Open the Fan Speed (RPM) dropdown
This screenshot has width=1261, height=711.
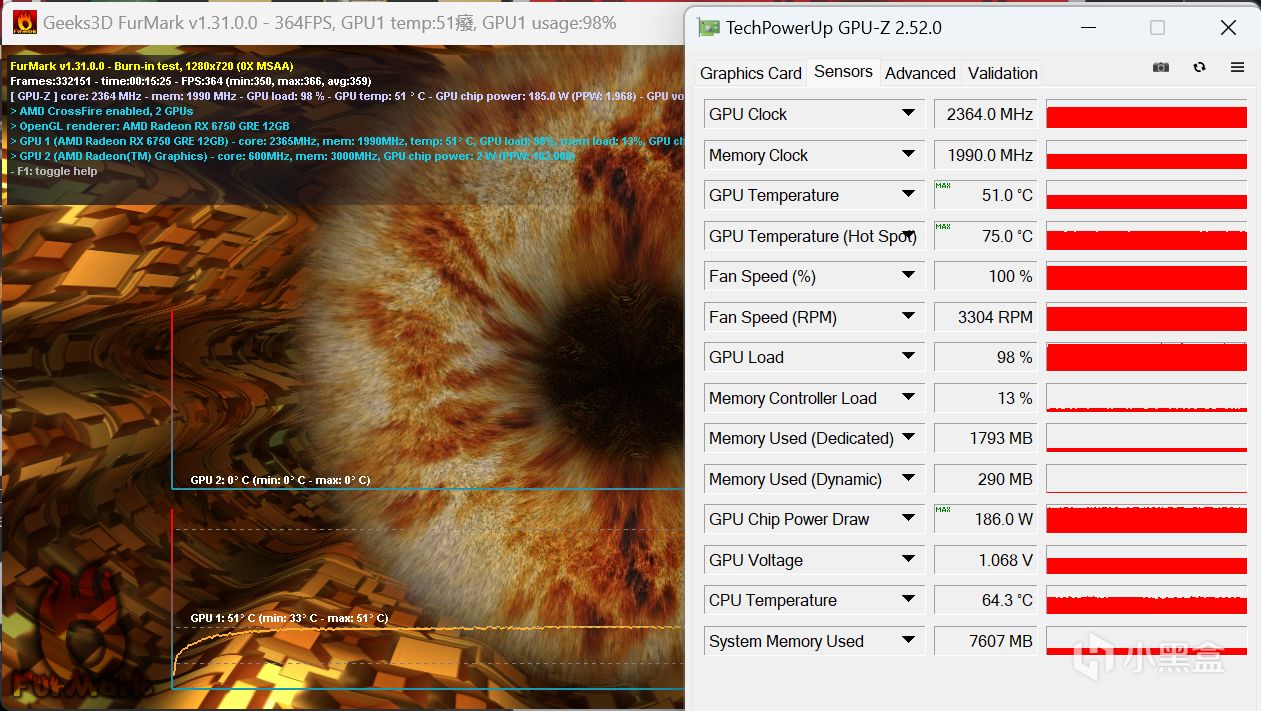908,316
